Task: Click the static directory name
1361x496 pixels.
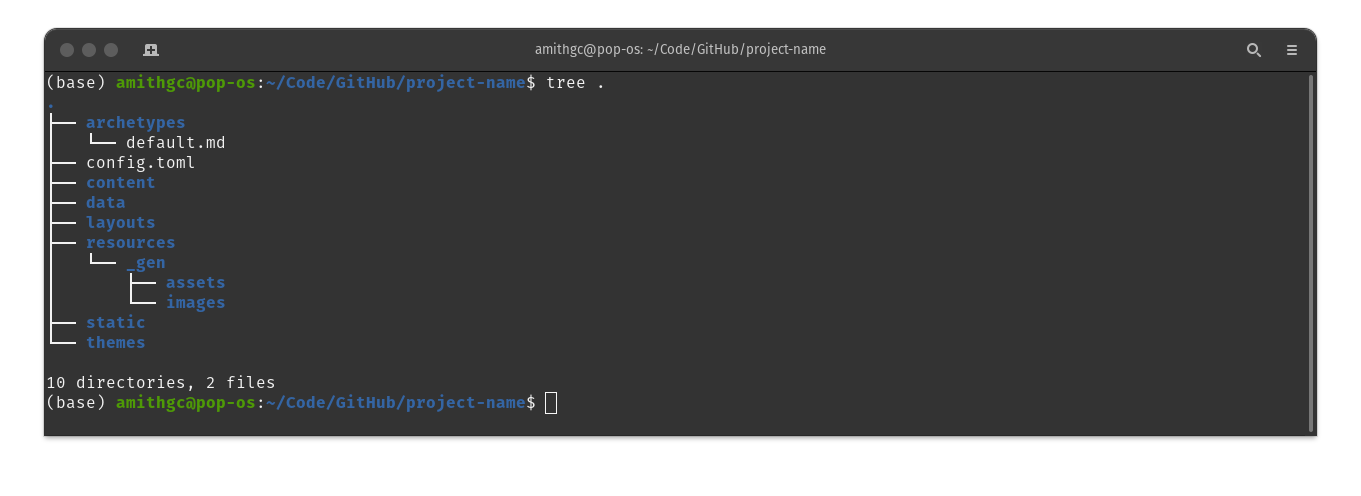Action: click(115, 323)
